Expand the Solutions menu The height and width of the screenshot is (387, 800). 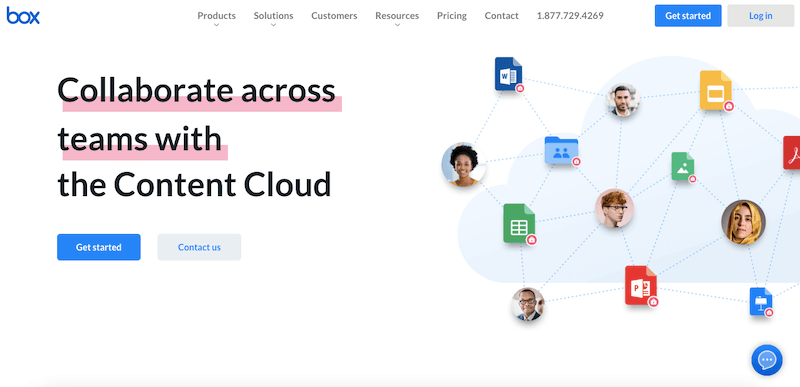273,16
